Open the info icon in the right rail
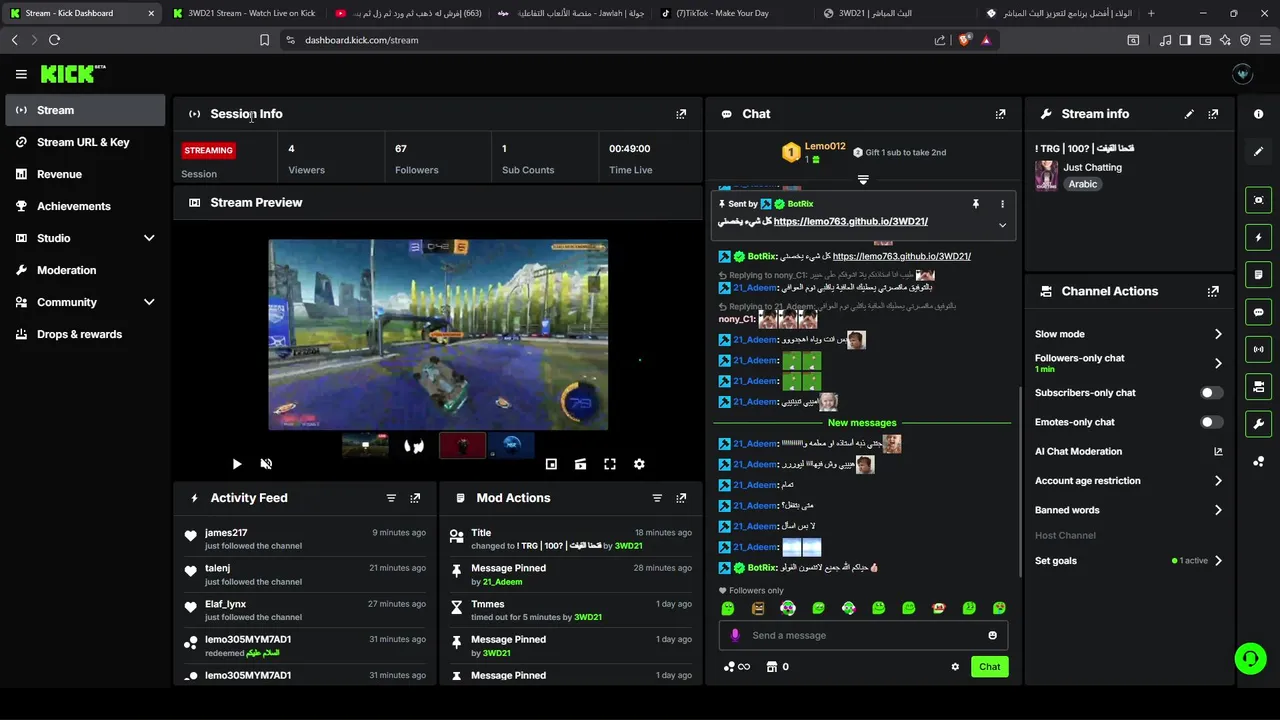The image size is (1280, 720). (1258, 114)
